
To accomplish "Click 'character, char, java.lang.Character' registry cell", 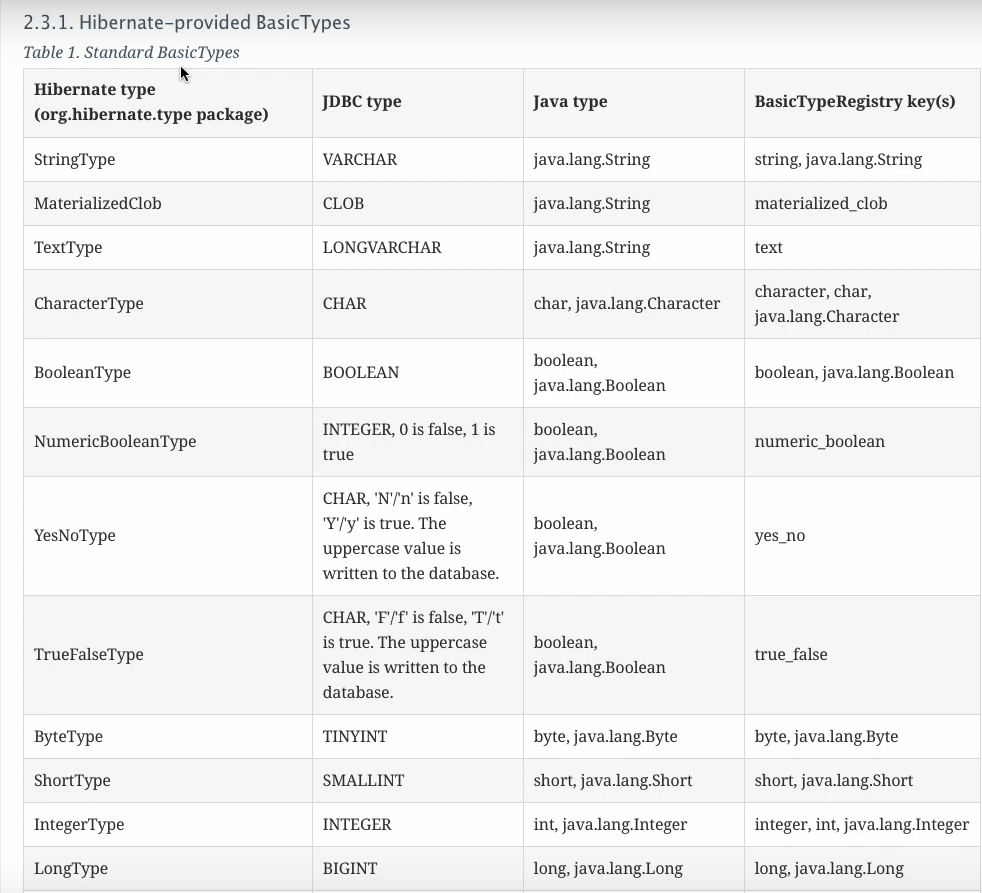I will point(862,304).
